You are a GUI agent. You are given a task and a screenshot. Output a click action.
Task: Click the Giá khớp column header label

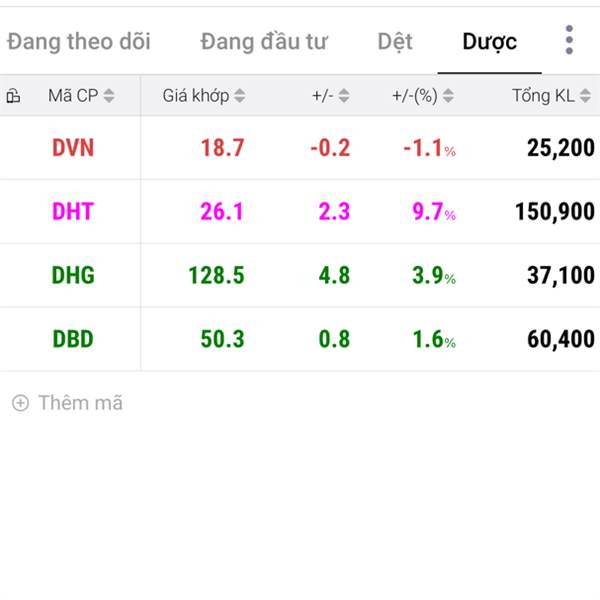click(196, 96)
